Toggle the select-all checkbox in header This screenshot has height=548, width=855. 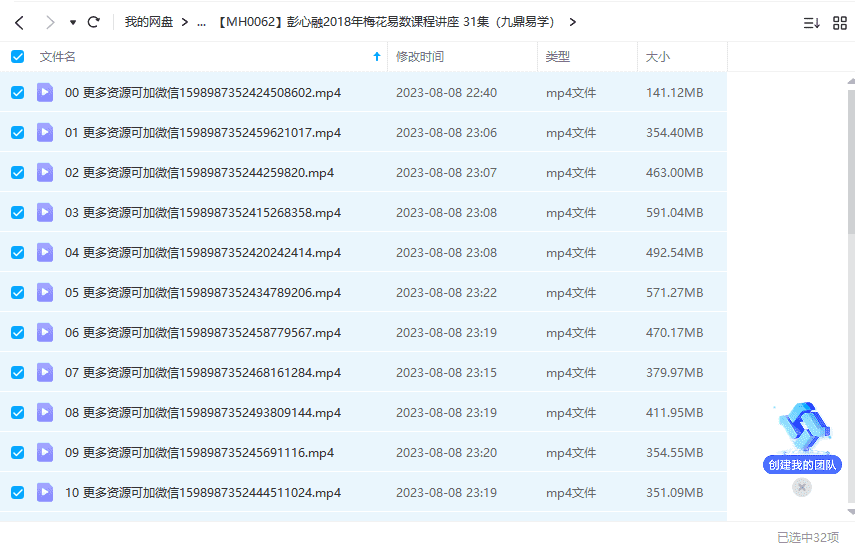click(17, 57)
